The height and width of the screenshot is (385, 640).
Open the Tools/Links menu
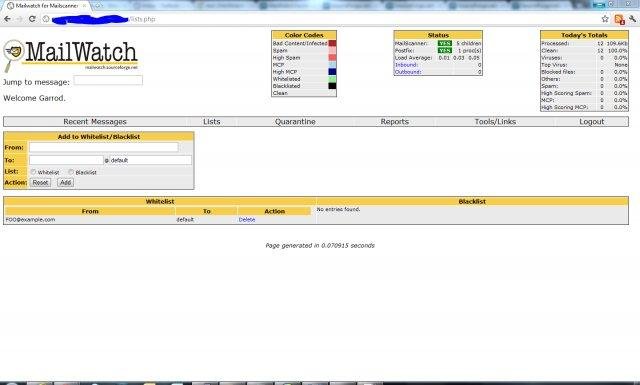tap(495, 122)
